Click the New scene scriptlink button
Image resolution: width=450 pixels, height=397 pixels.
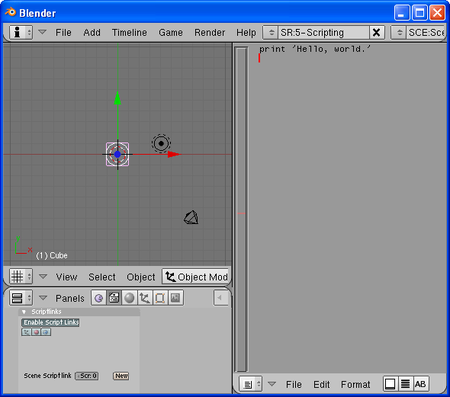tap(121, 376)
